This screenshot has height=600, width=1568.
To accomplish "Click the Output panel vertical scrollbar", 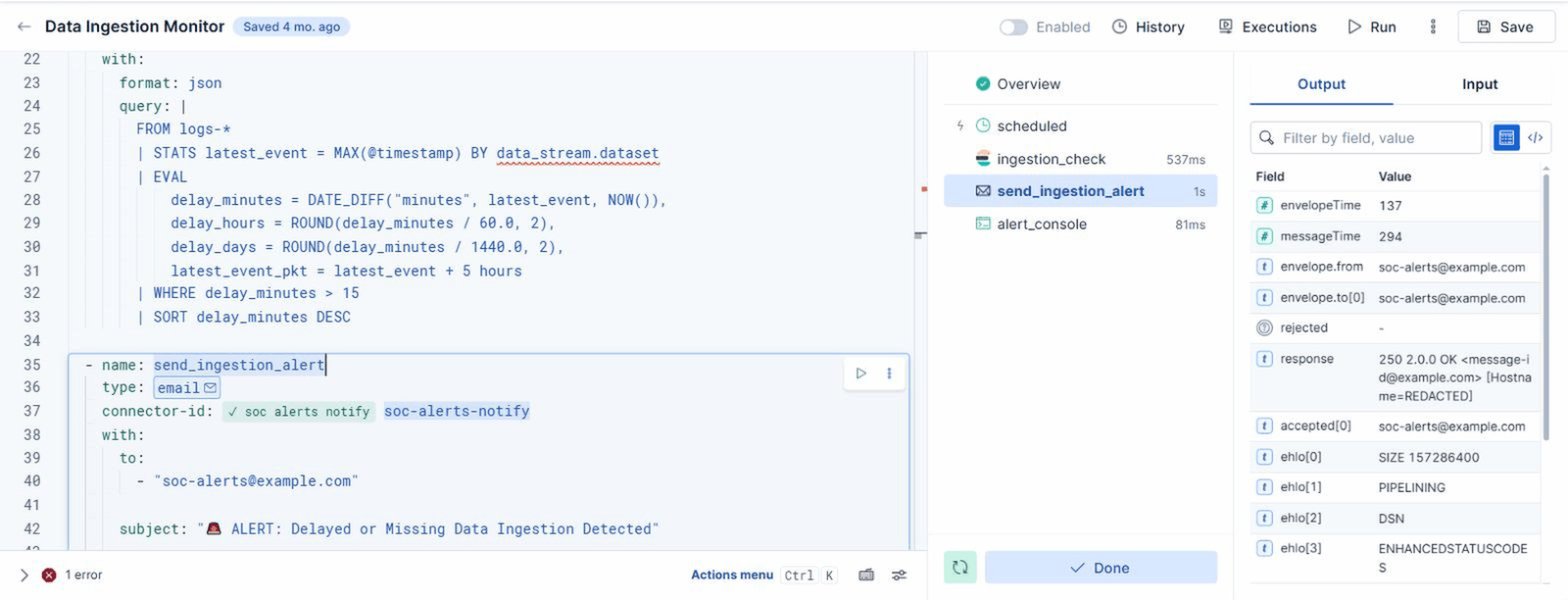I will (1546, 306).
